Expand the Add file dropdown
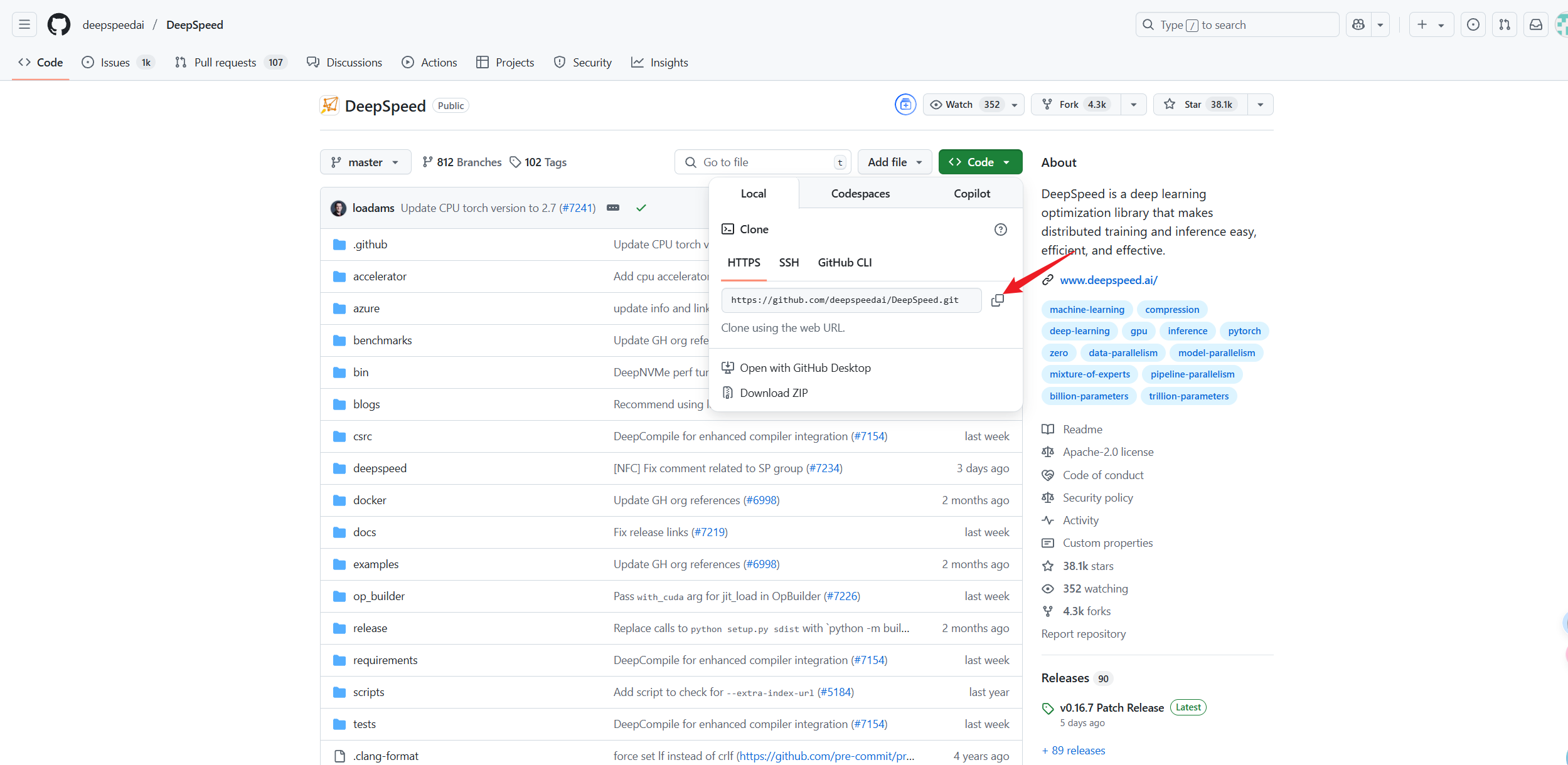 pyautogui.click(x=894, y=162)
